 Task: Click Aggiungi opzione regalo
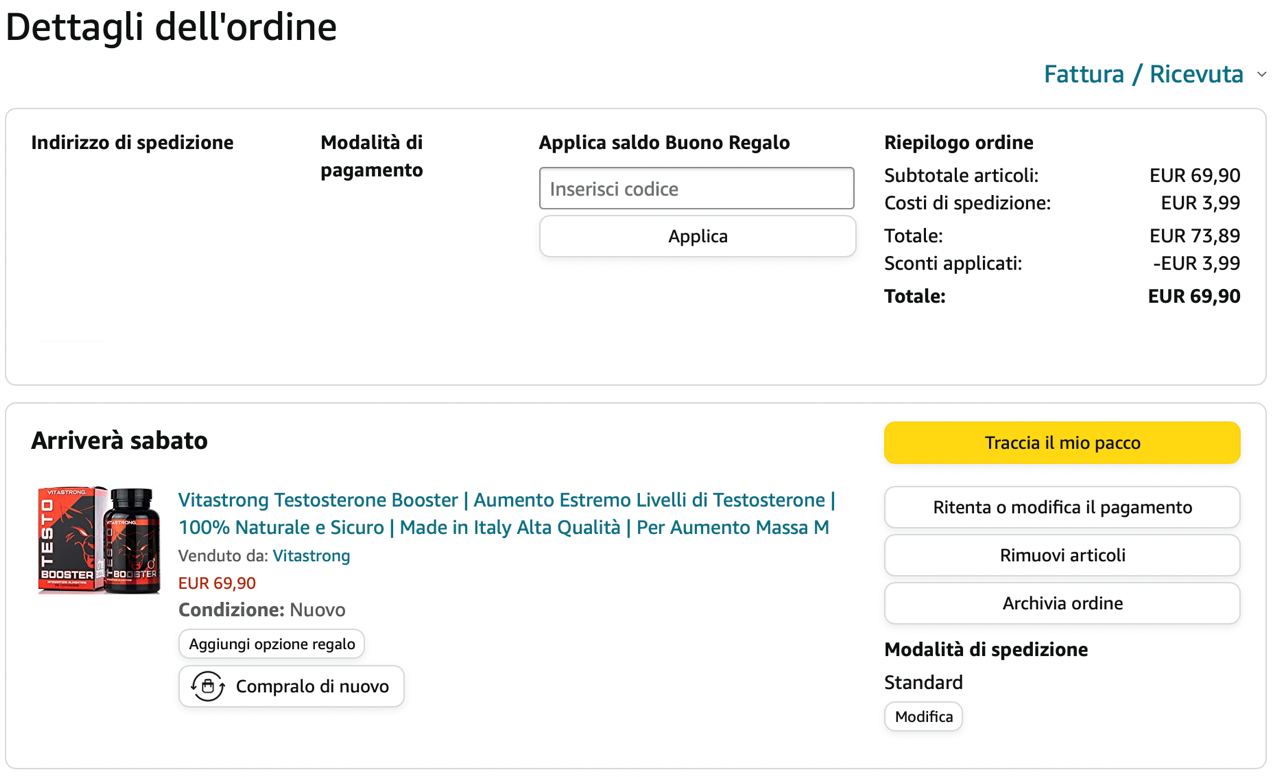[x=272, y=644]
